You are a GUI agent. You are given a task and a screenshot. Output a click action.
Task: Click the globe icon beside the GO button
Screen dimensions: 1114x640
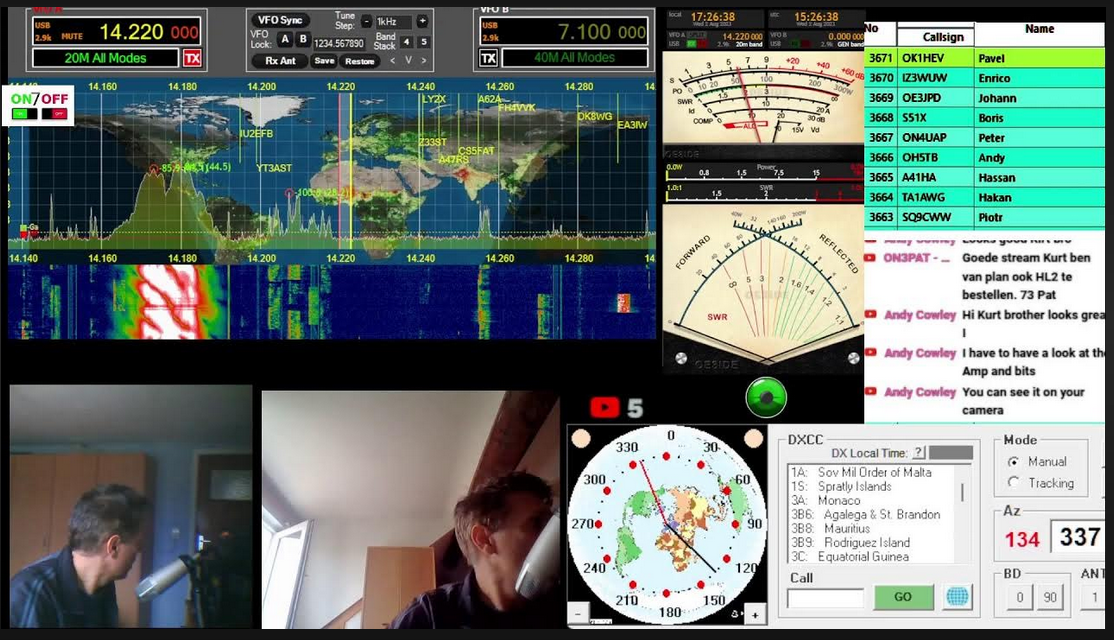tap(957, 597)
